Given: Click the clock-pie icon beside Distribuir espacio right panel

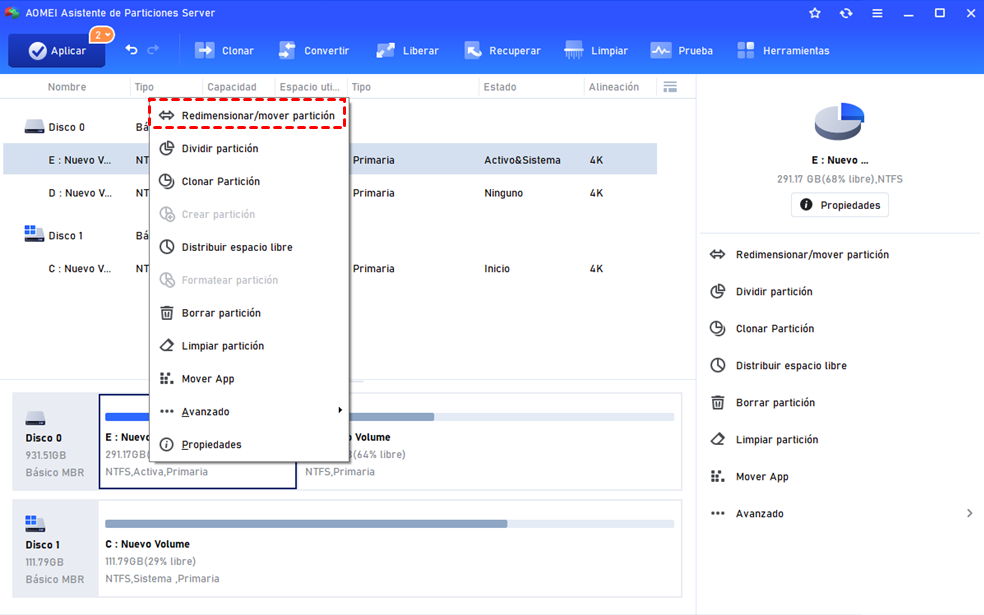Looking at the screenshot, I should click(x=717, y=365).
